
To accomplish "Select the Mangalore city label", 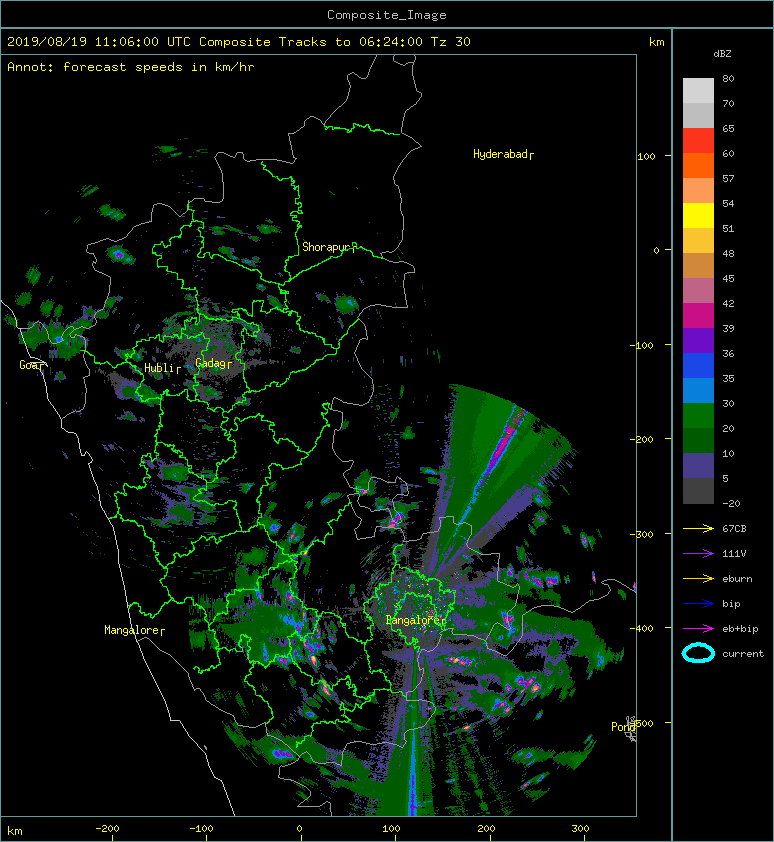I will pyautogui.click(x=132, y=630).
